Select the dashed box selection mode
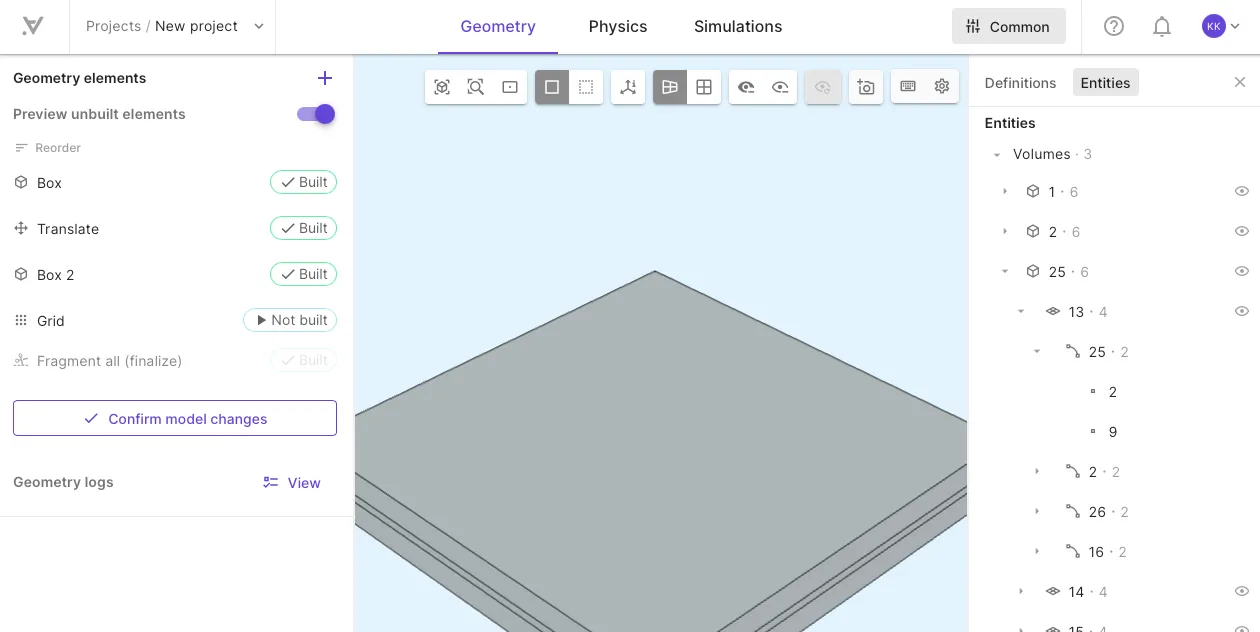Image resolution: width=1260 pixels, height=632 pixels. coord(586,87)
